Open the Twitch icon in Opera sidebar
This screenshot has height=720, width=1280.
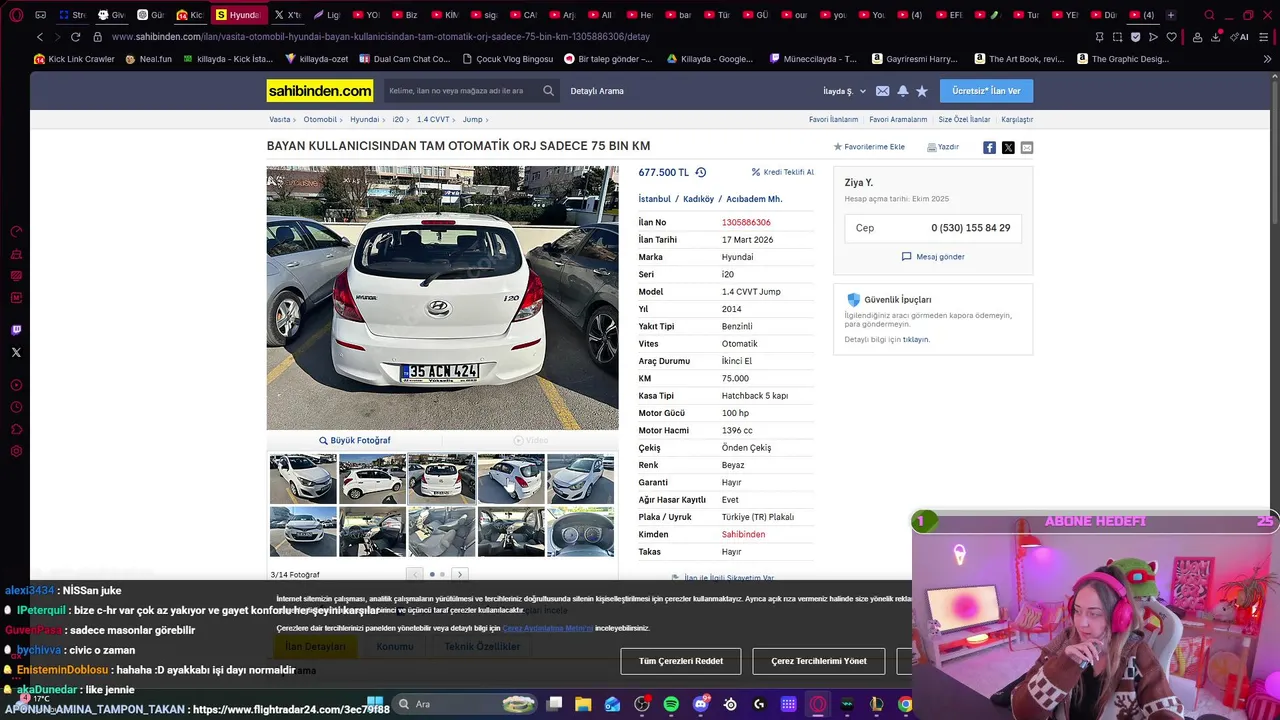[x=16, y=330]
